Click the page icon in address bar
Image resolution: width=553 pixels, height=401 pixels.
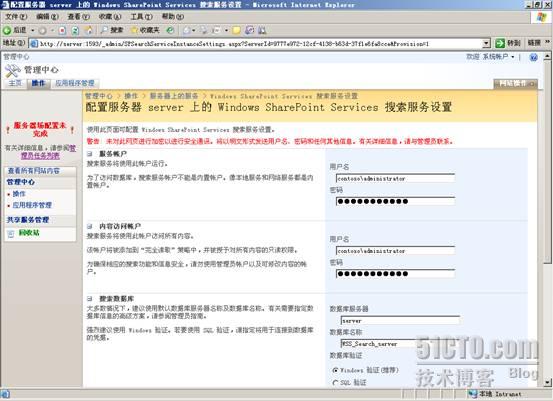tap(34, 43)
